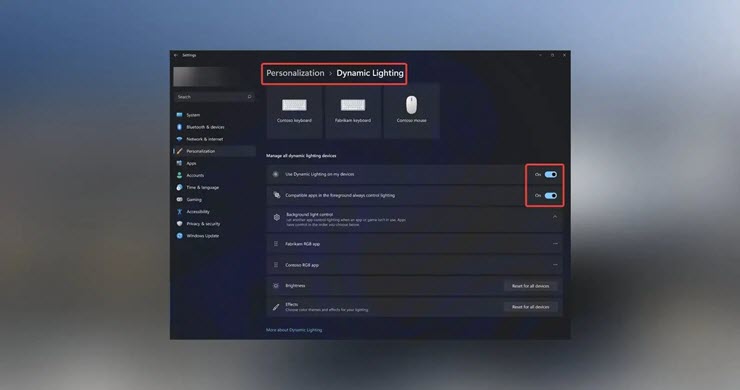This screenshot has width=740, height=390.
Task: Click the Accessibility figure icon
Action: click(x=179, y=212)
